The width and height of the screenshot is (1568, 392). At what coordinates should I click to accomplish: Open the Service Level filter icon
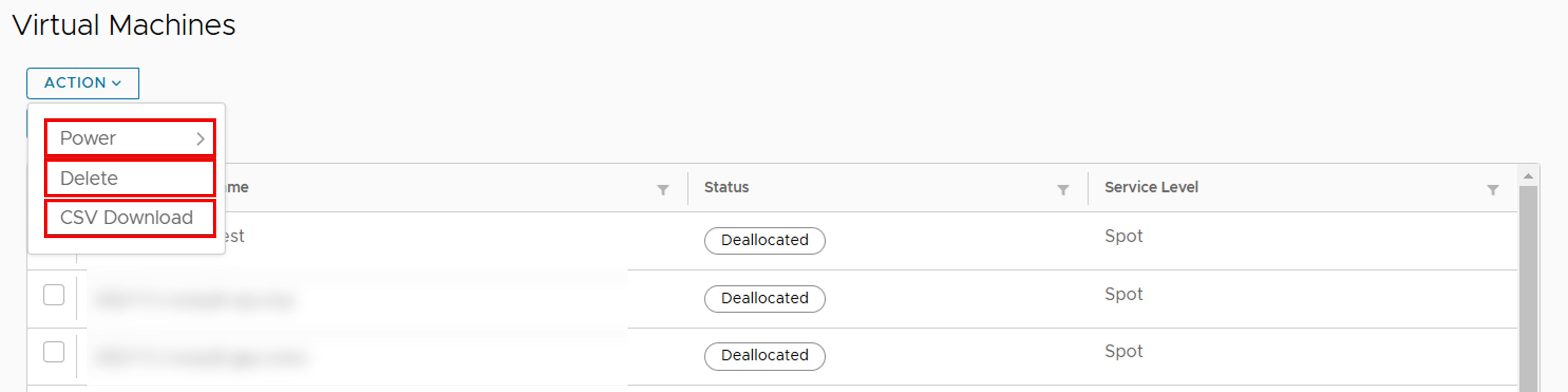1492,190
